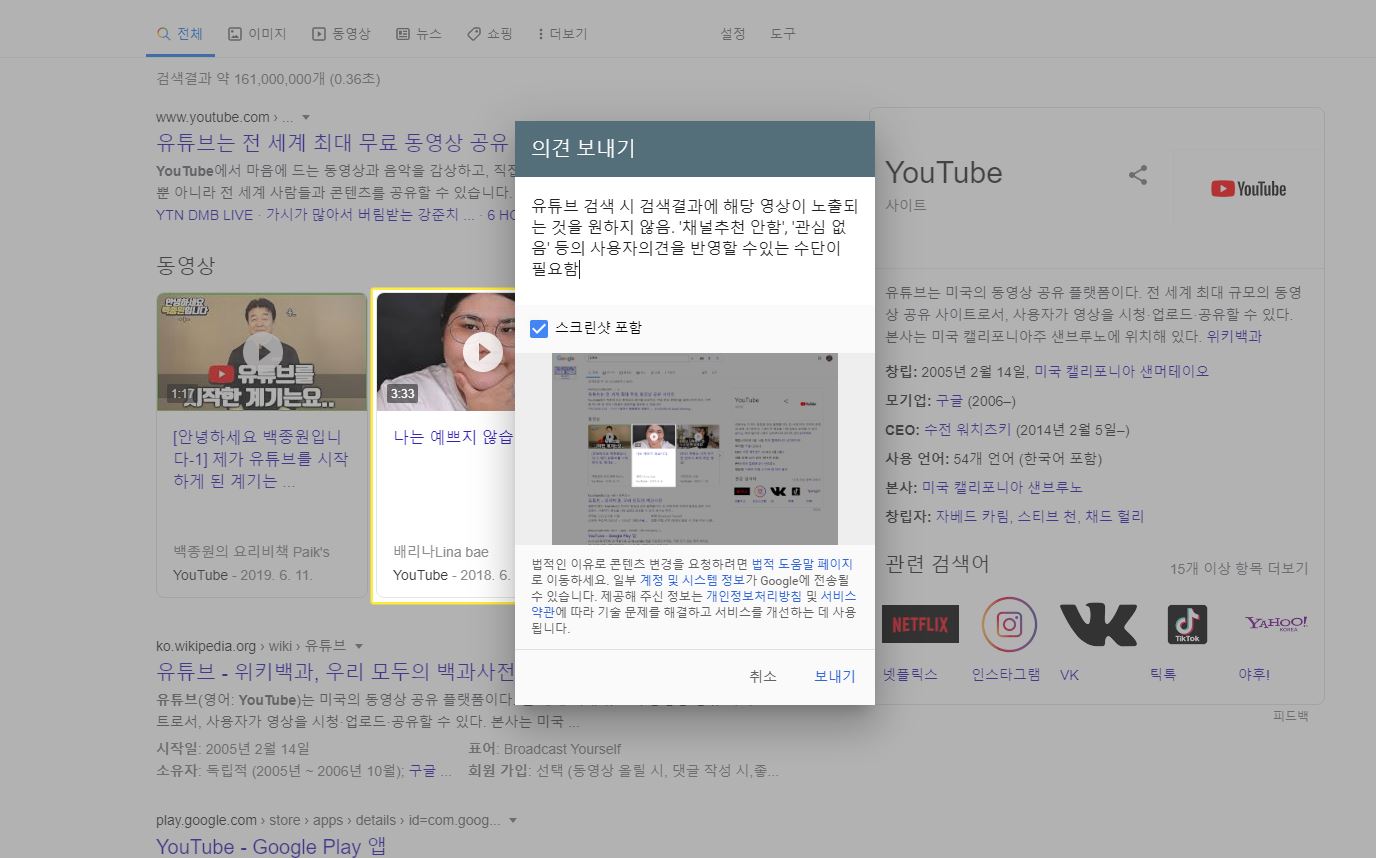Play the 3:33 video thumbnail

446,352
